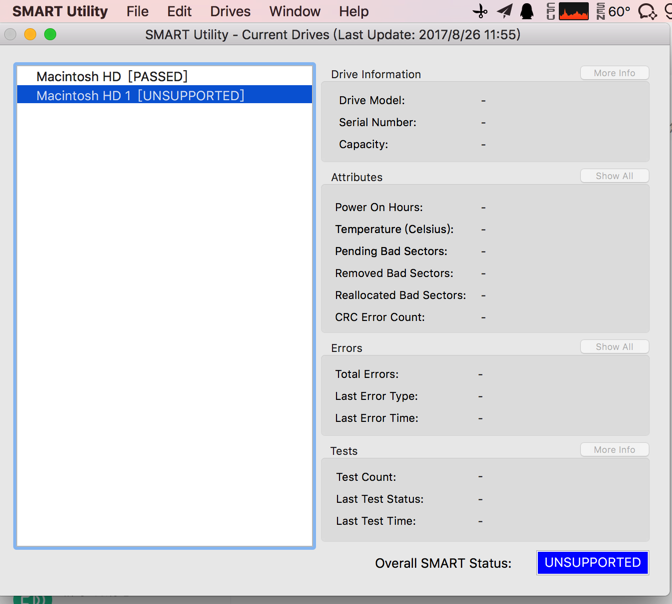Click Show All next to Errors

(615, 347)
